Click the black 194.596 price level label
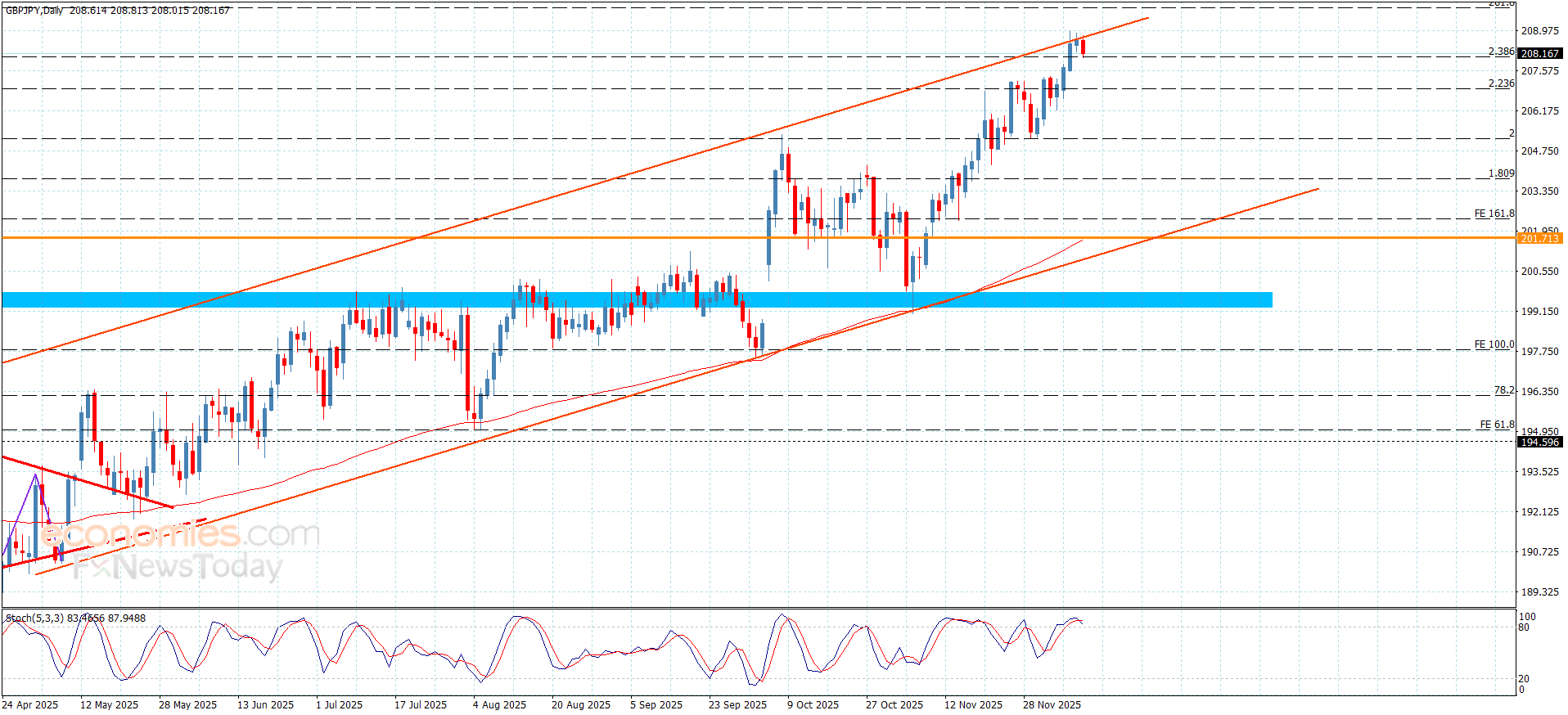 pos(1539,443)
